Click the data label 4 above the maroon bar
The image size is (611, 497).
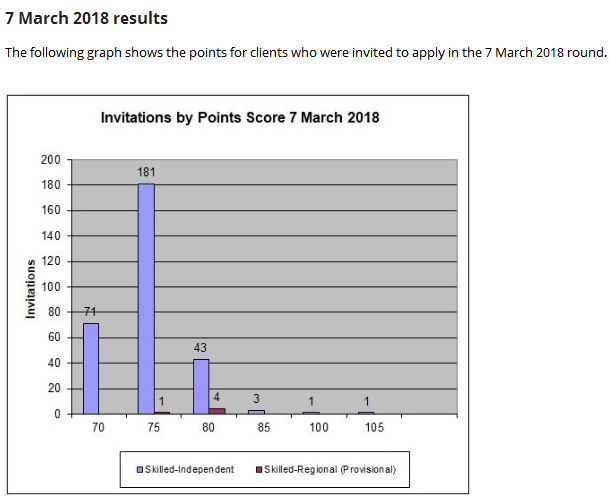coord(217,397)
